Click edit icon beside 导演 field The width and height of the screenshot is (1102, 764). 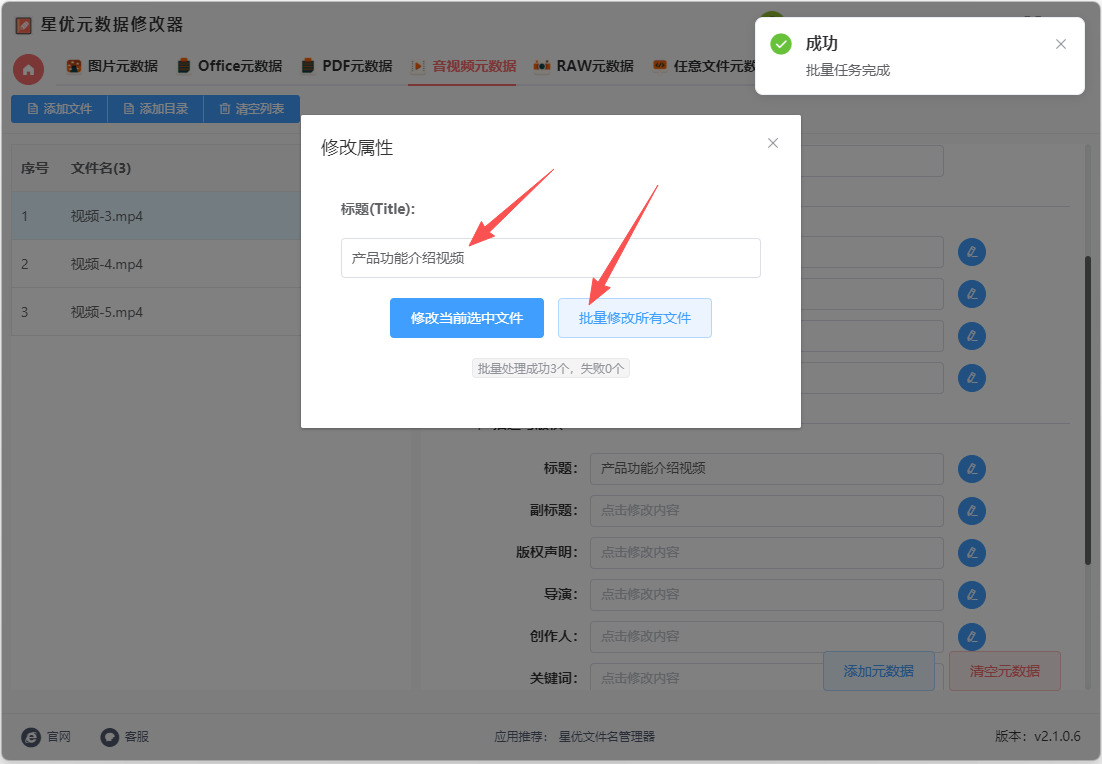[971, 595]
